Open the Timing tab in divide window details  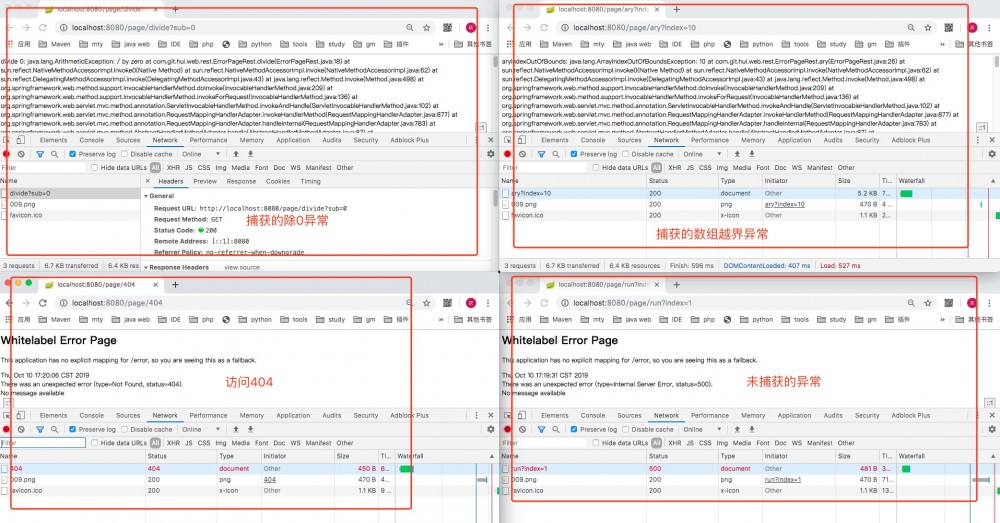pyautogui.click(x=311, y=181)
